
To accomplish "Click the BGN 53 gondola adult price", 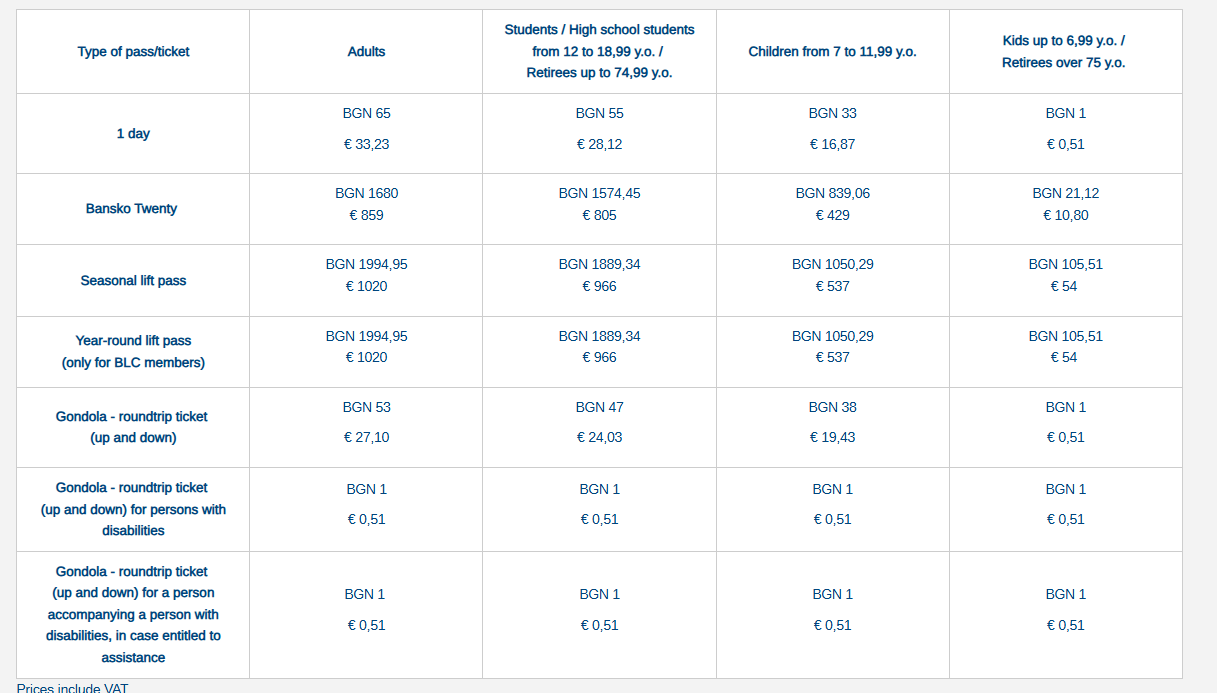I will point(366,408).
